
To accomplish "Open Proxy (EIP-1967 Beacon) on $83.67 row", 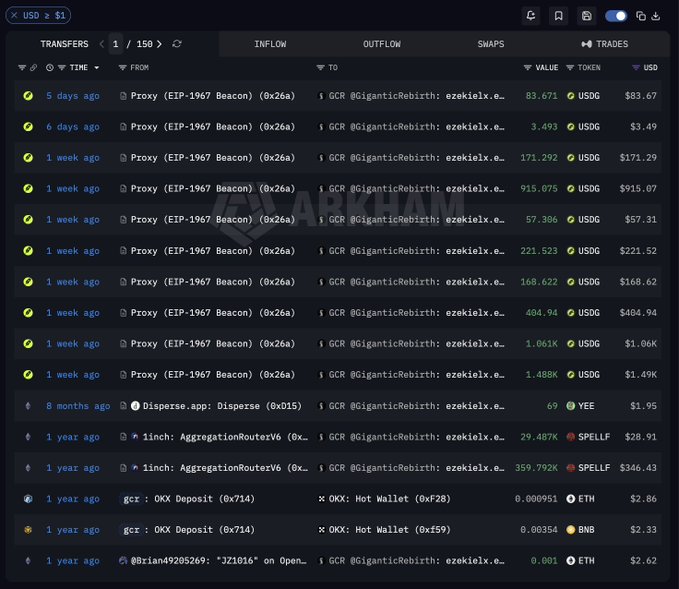I will click(213, 96).
